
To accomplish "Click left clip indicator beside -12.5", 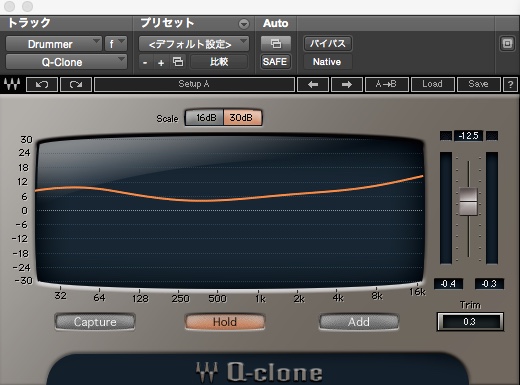I will (x=446, y=136).
